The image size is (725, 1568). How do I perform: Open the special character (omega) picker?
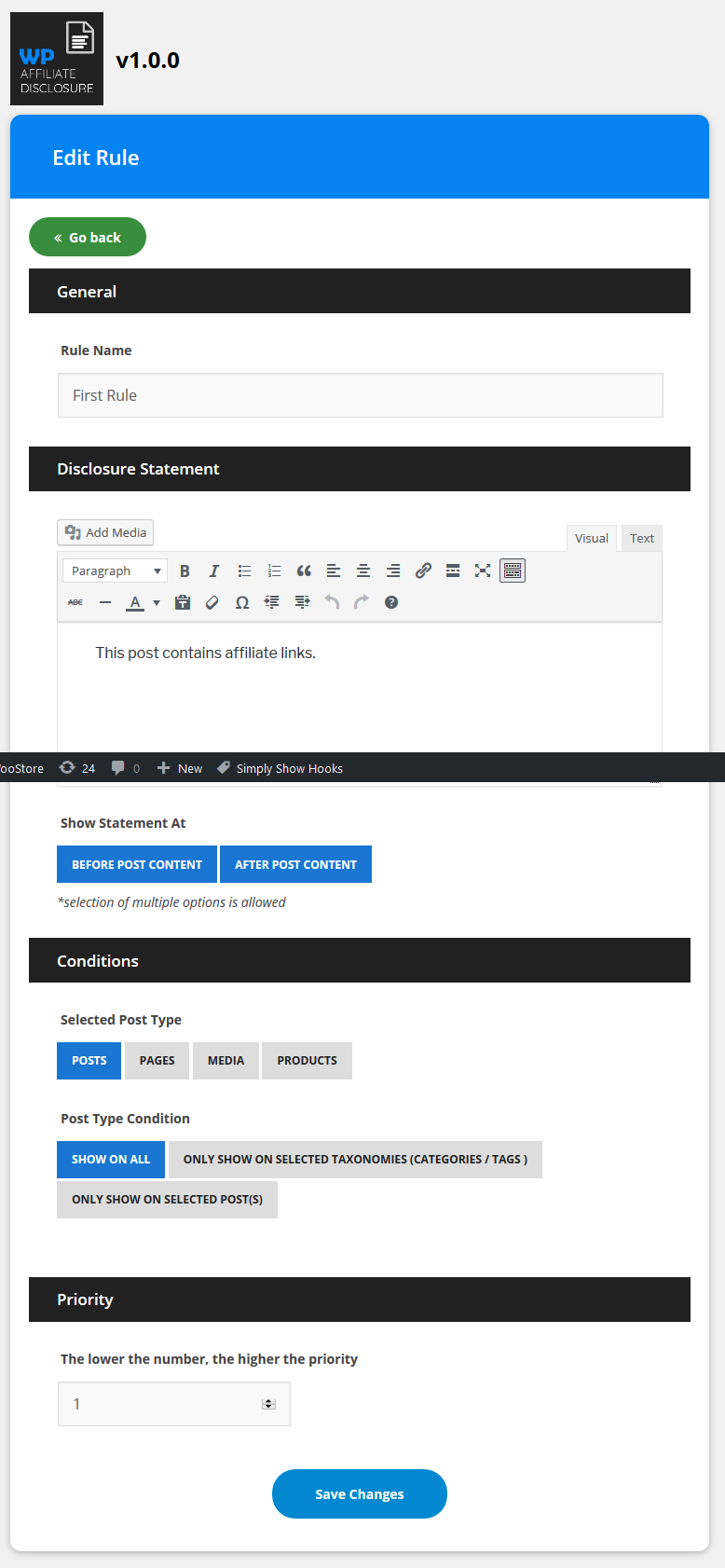point(242,603)
